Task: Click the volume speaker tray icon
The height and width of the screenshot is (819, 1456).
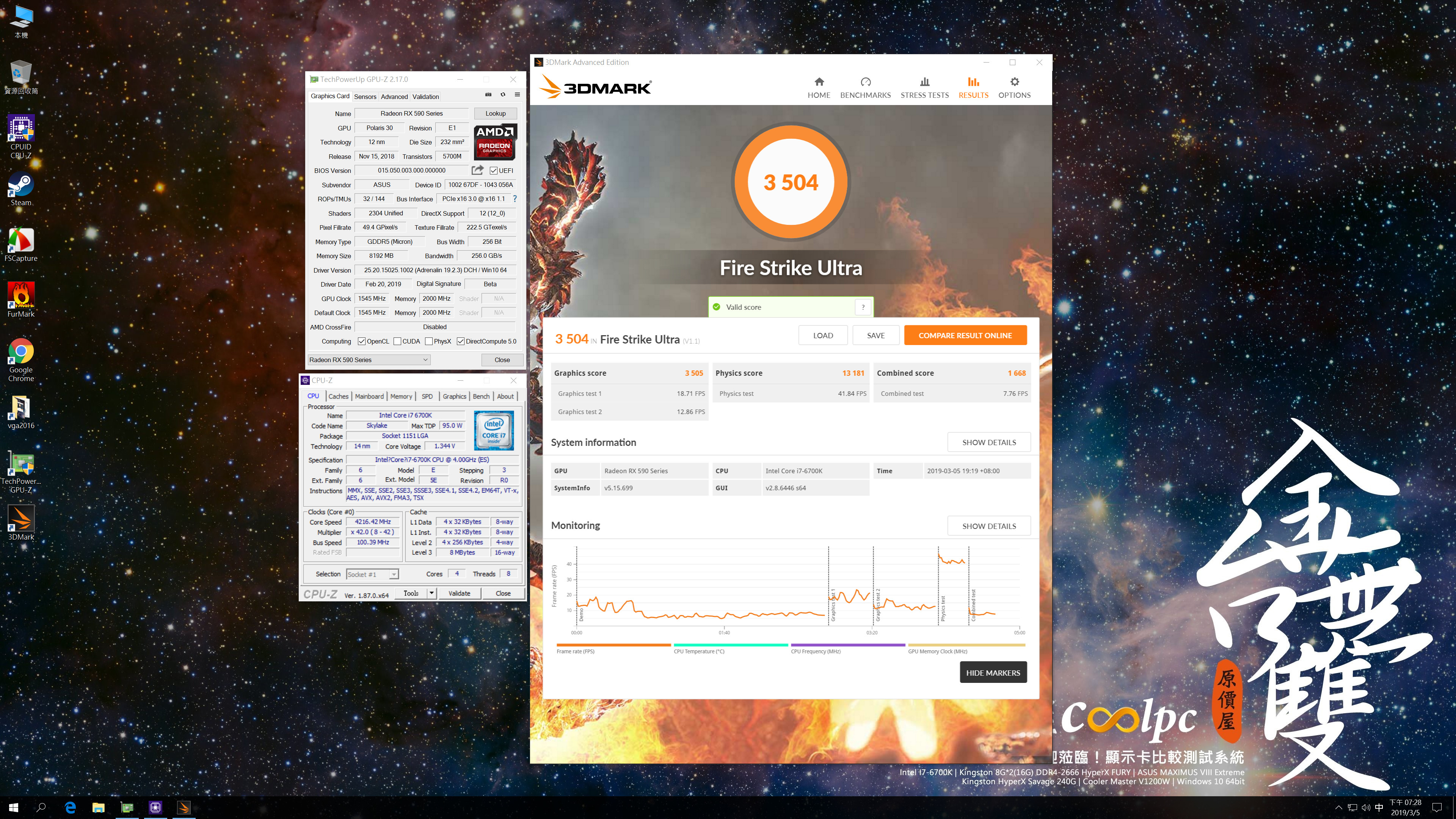Action: pyautogui.click(x=1365, y=807)
